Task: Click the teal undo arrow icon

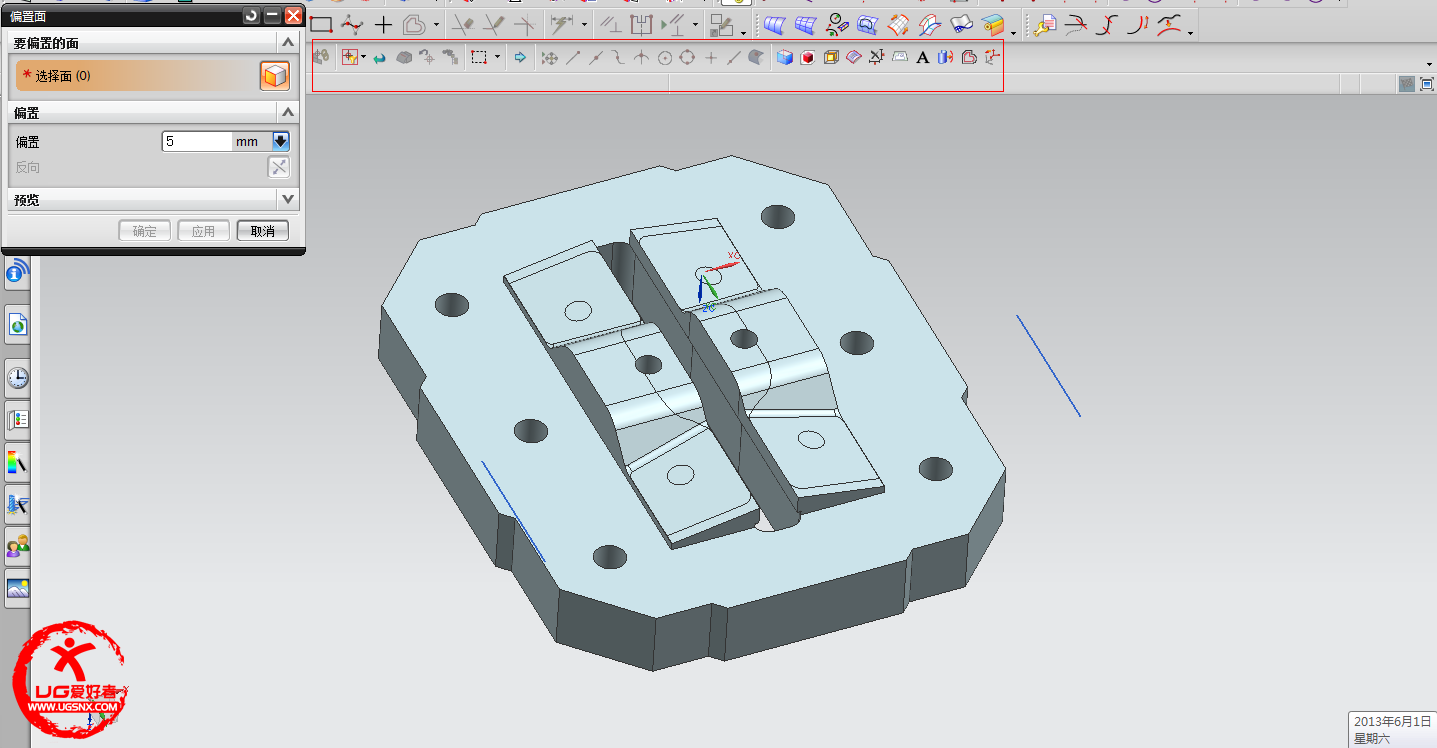Action: pos(379,58)
